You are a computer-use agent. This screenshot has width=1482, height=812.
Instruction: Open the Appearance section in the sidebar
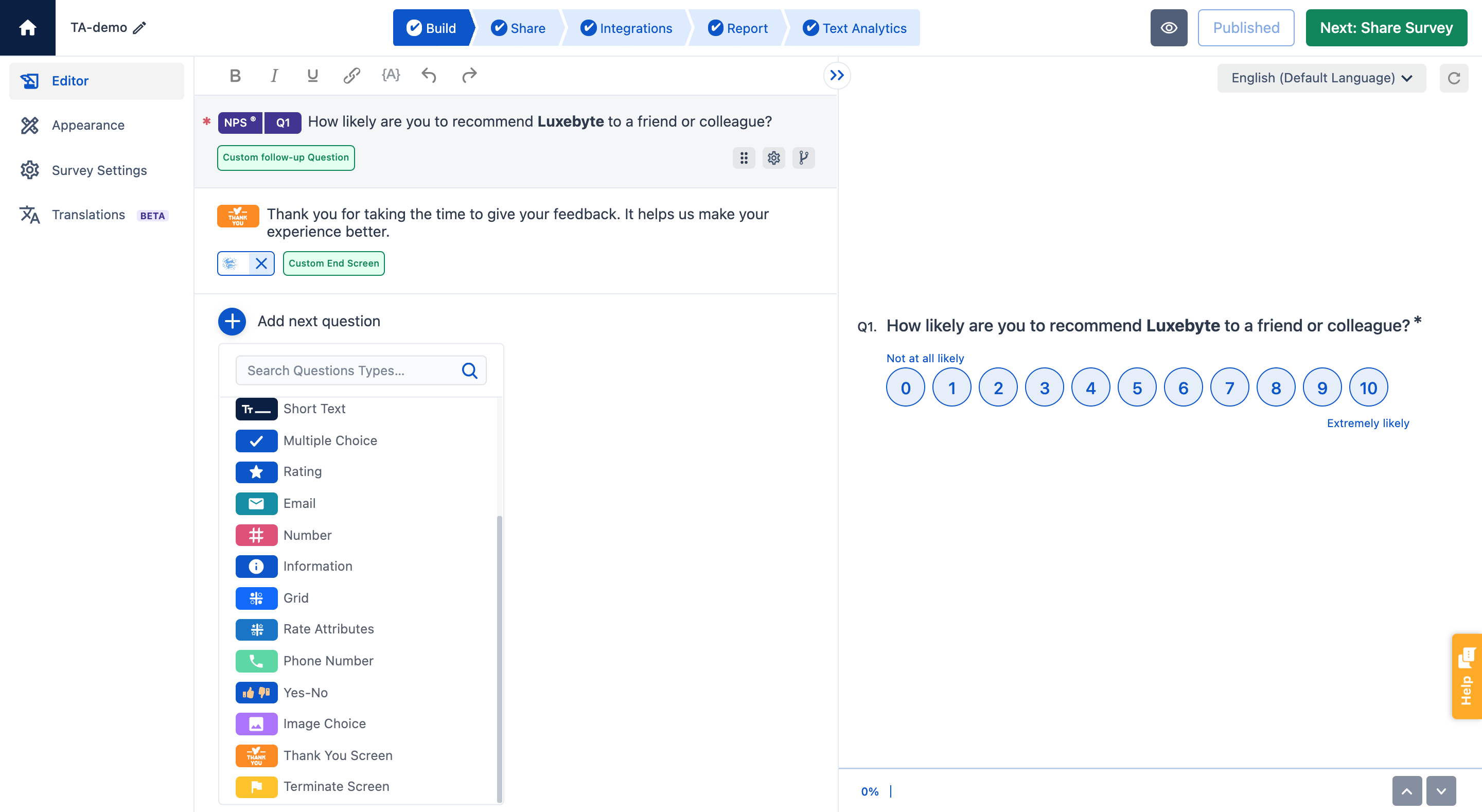[x=88, y=125]
